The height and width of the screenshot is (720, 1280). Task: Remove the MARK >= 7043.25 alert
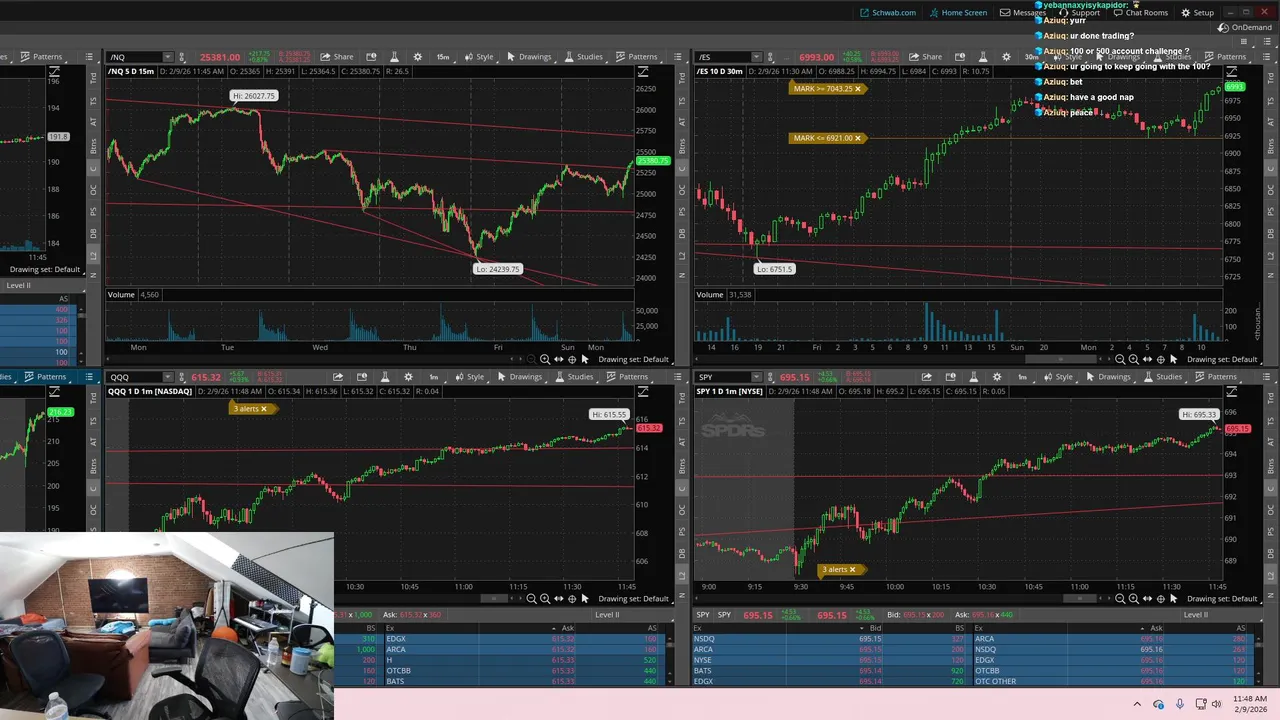coord(858,88)
